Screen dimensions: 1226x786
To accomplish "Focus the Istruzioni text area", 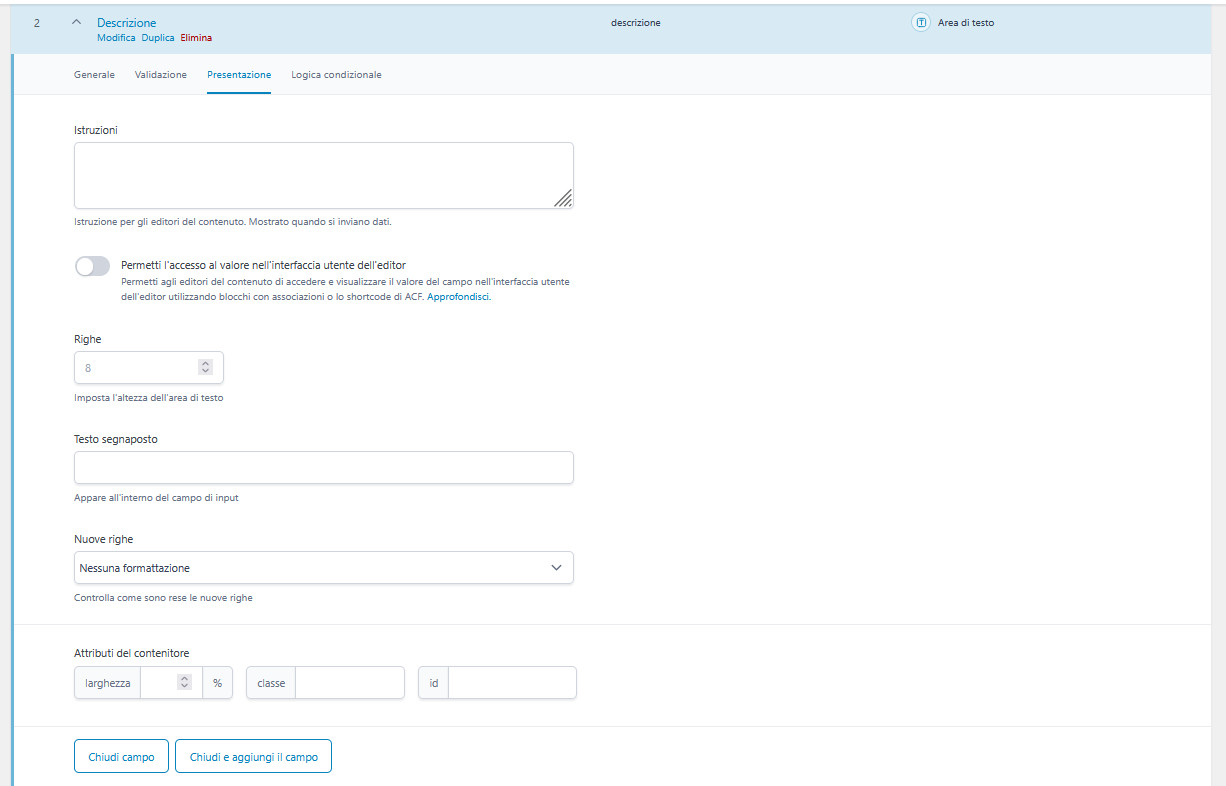I will tap(324, 175).
